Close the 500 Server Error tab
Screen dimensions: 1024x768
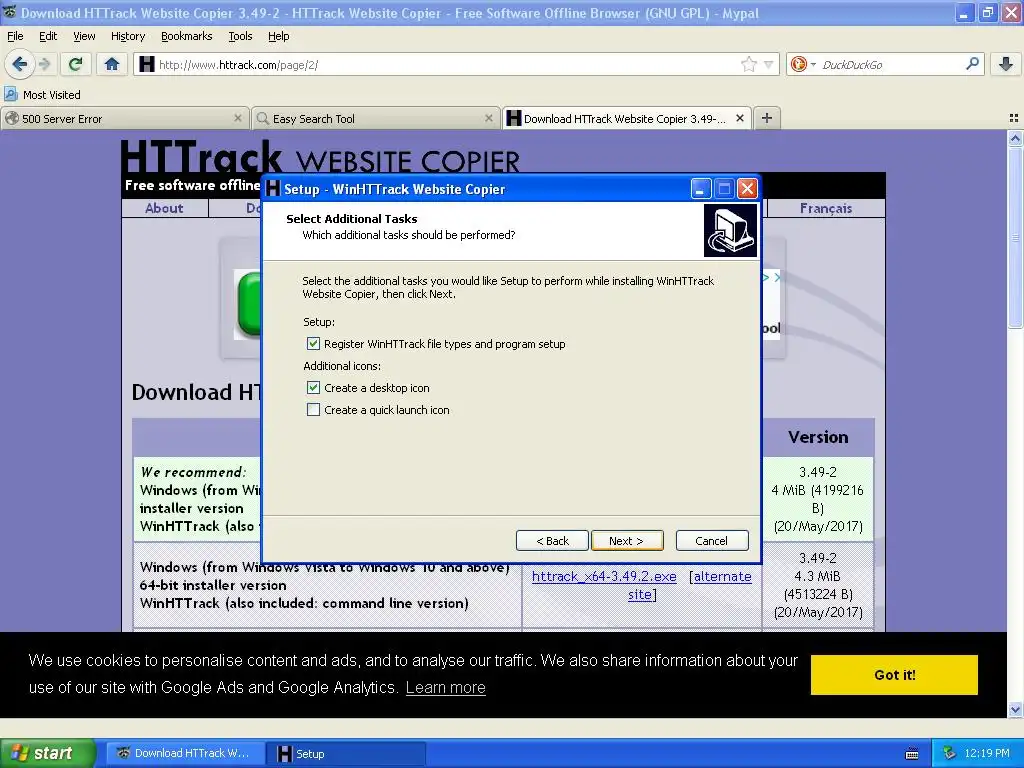[x=238, y=118]
